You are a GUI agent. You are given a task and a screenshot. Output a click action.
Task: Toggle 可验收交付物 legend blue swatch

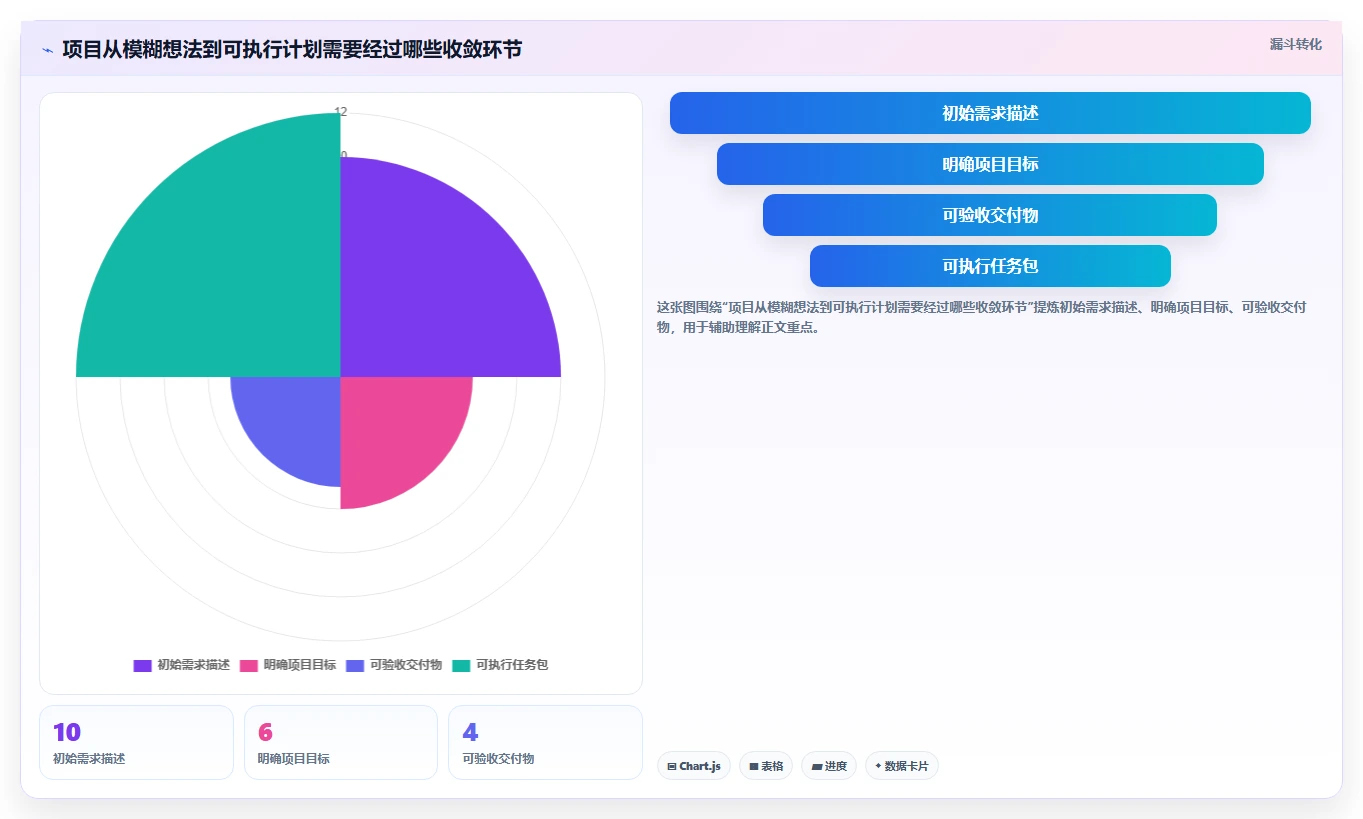click(x=355, y=665)
